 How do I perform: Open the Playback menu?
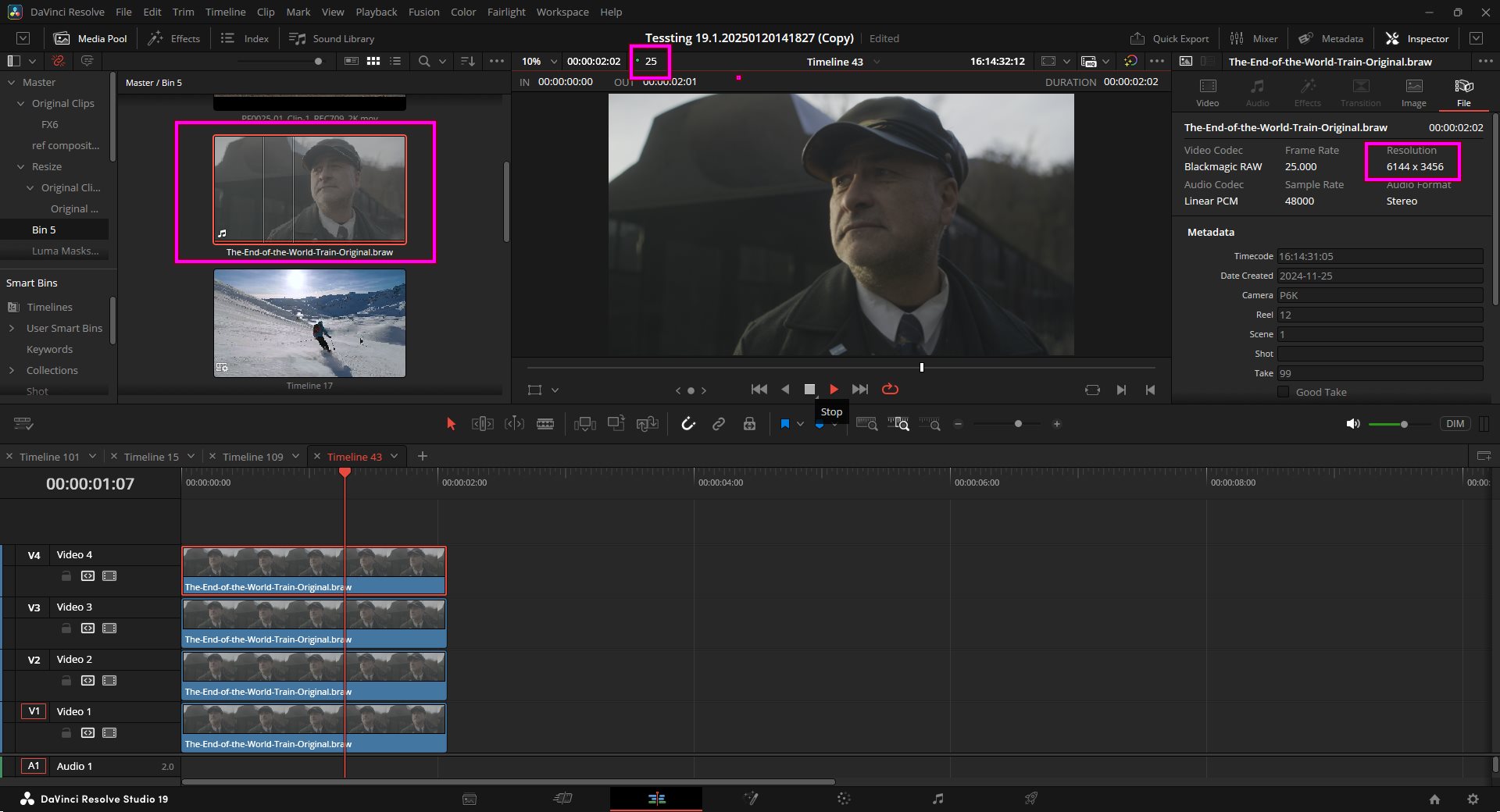point(376,12)
